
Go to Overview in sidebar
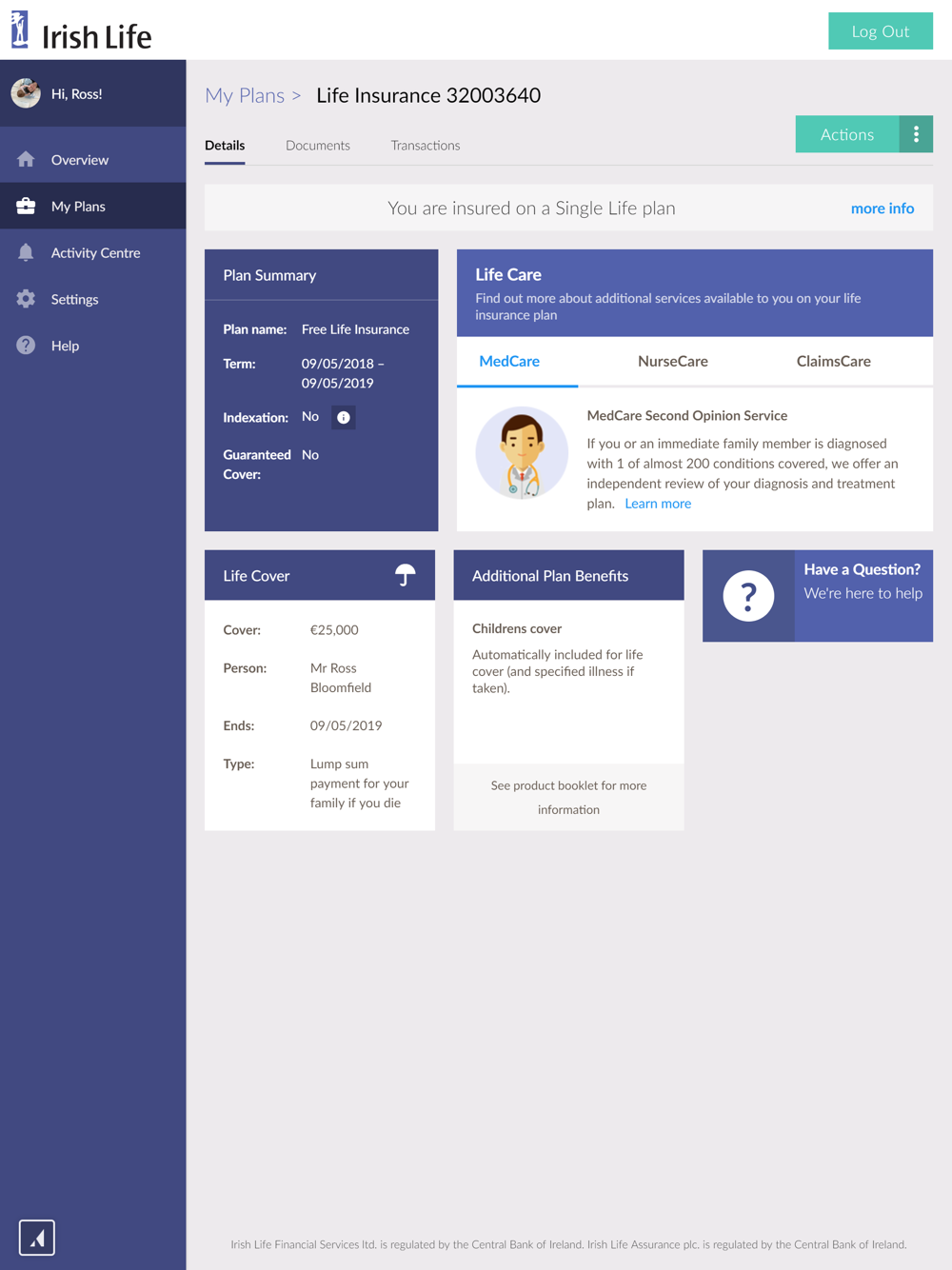click(x=92, y=159)
